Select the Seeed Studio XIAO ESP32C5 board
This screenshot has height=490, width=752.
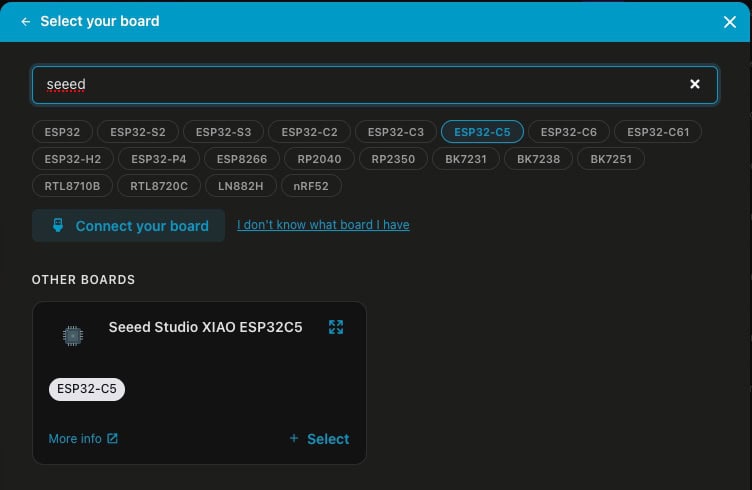click(319, 439)
